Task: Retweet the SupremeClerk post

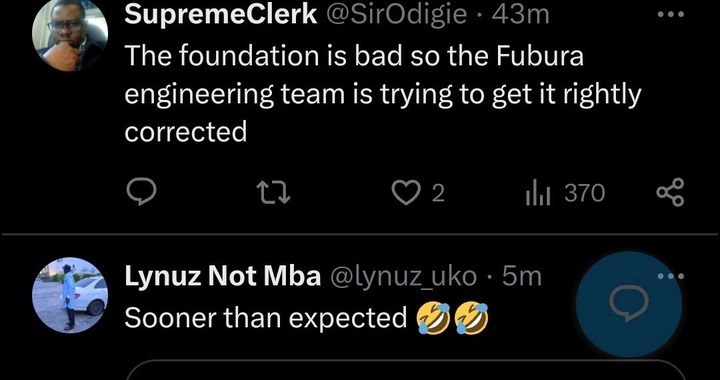Action: (x=275, y=193)
